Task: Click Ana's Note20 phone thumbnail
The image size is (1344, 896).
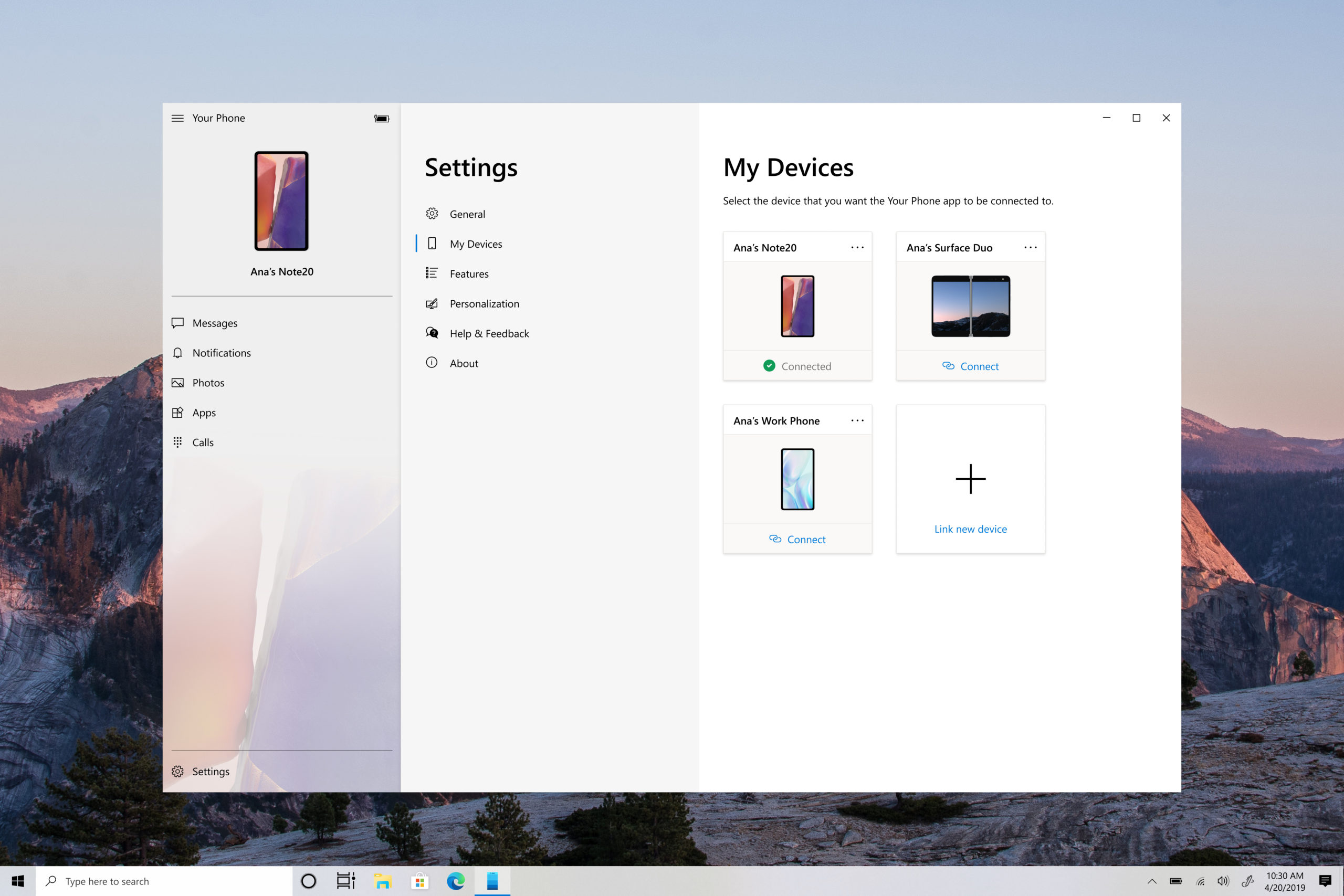Action: coord(797,305)
